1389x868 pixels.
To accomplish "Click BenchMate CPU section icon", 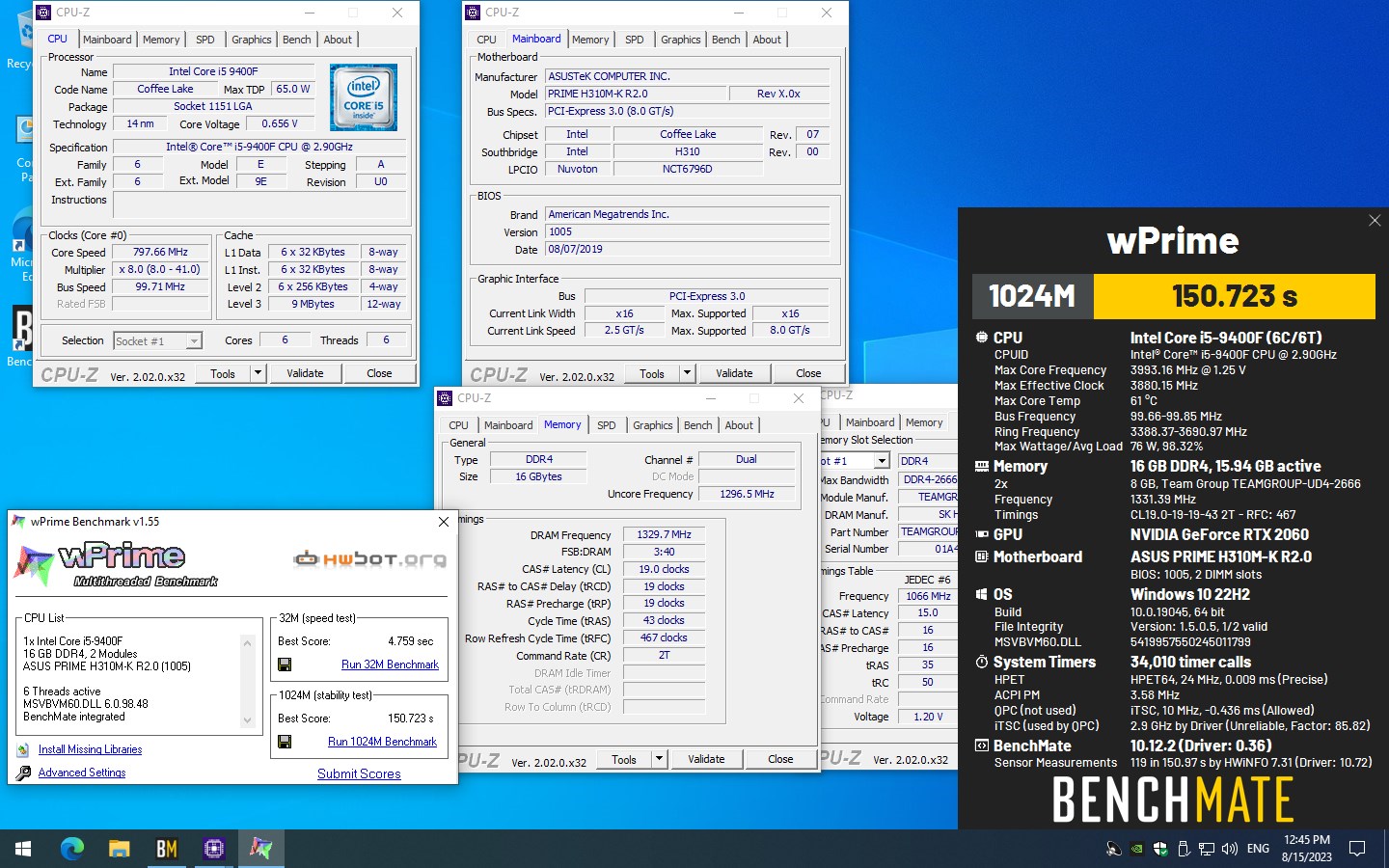I will coord(982,338).
